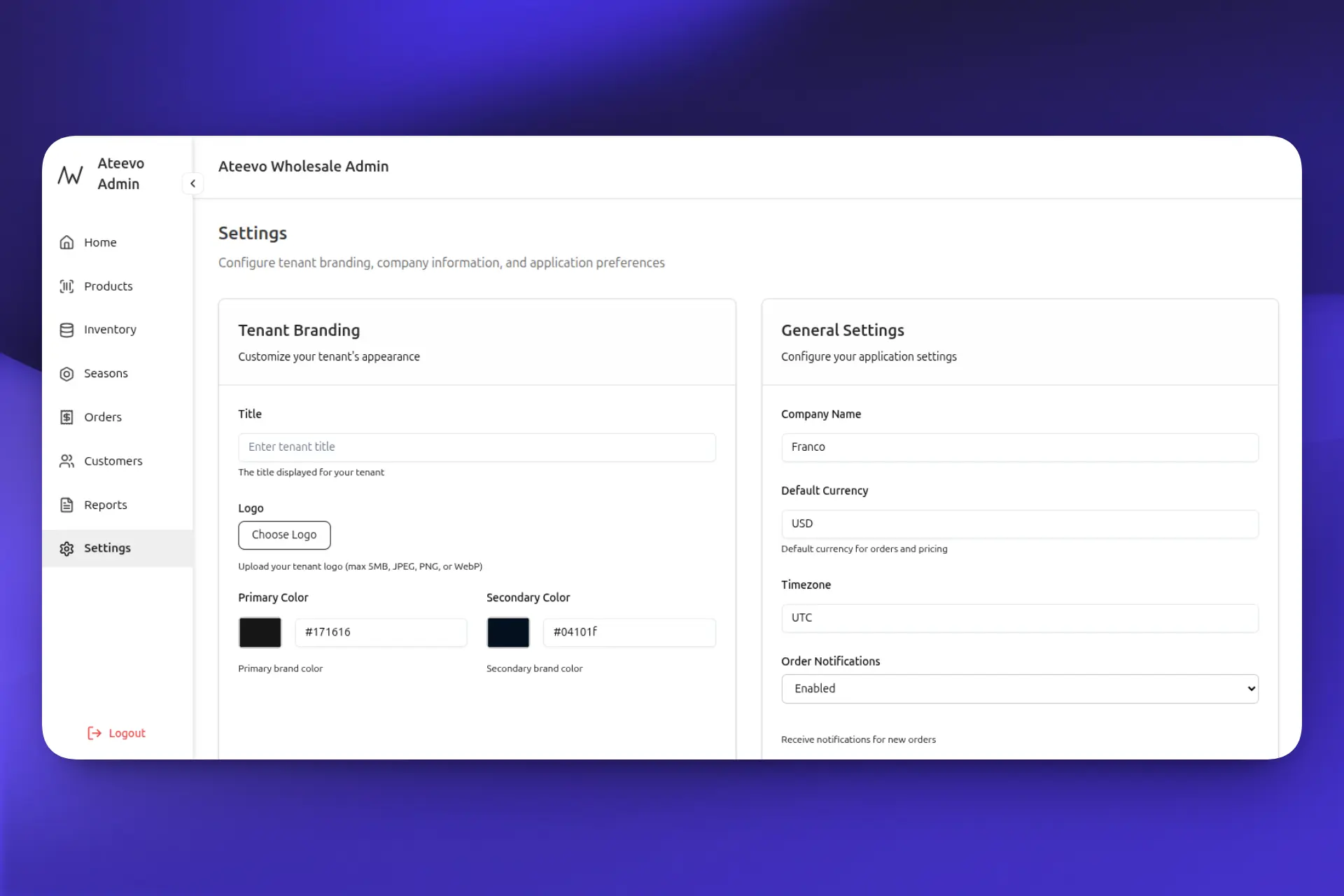Click the Choose Logo button
Viewport: 1344px width, 896px height.
point(284,535)
